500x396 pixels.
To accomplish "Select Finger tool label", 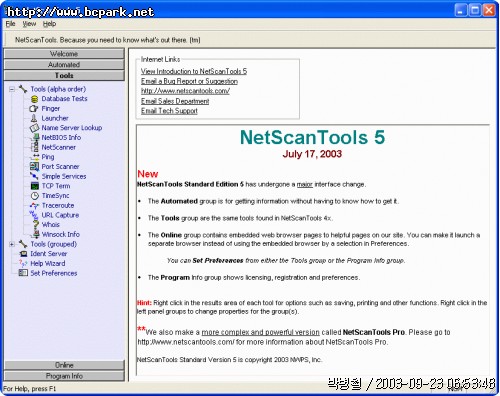I will pyautogui.click(x=51, y=109).
